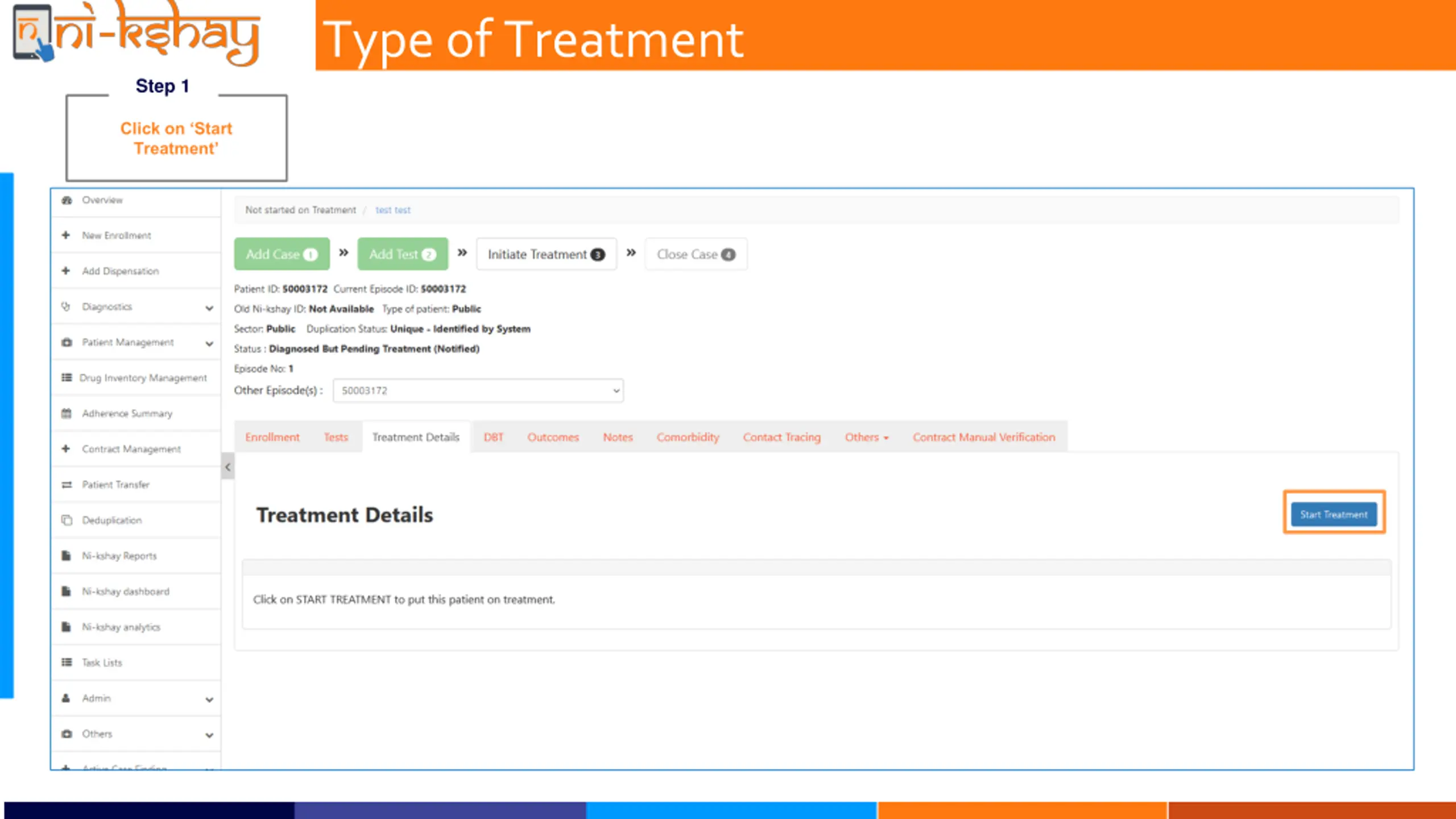Open the Other Episode(s) dropdown
This screenshot has height=819, width=1456.
tap(478, 391)
